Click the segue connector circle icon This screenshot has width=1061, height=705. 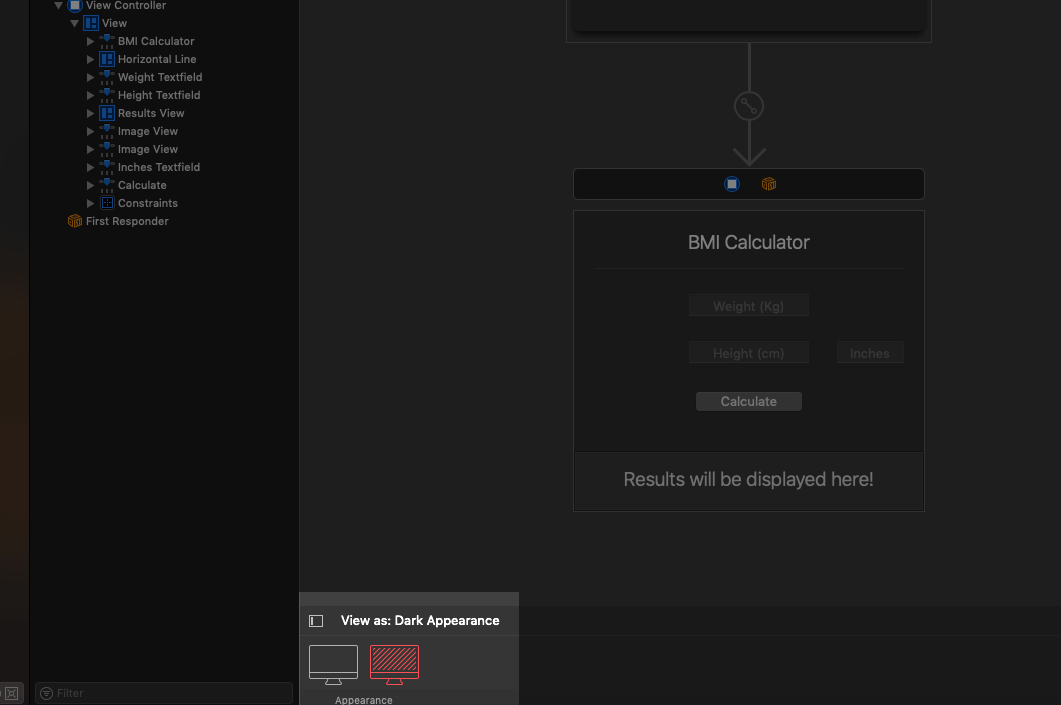749,106
